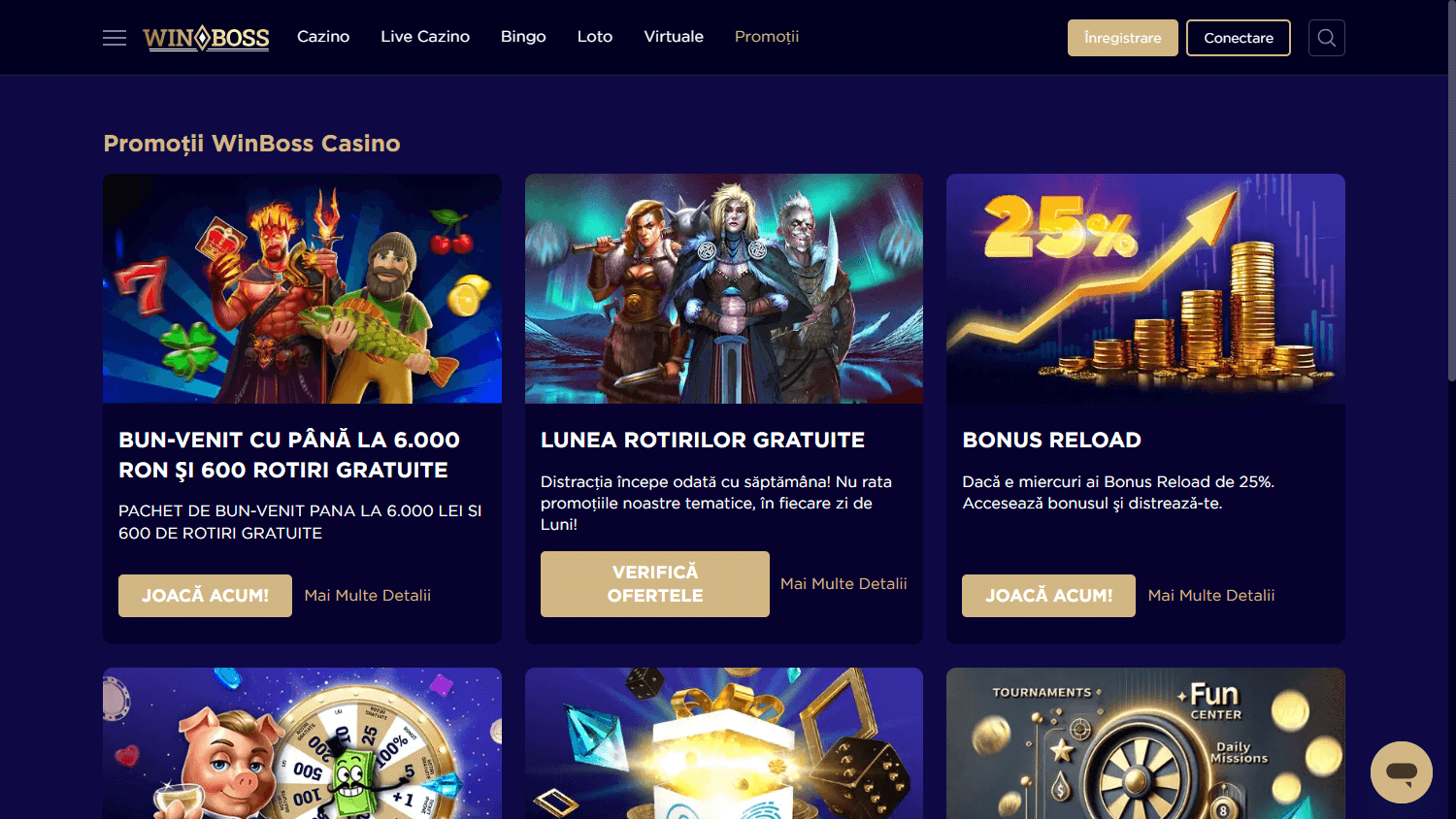Click the Conectare button

[1239, 38]
